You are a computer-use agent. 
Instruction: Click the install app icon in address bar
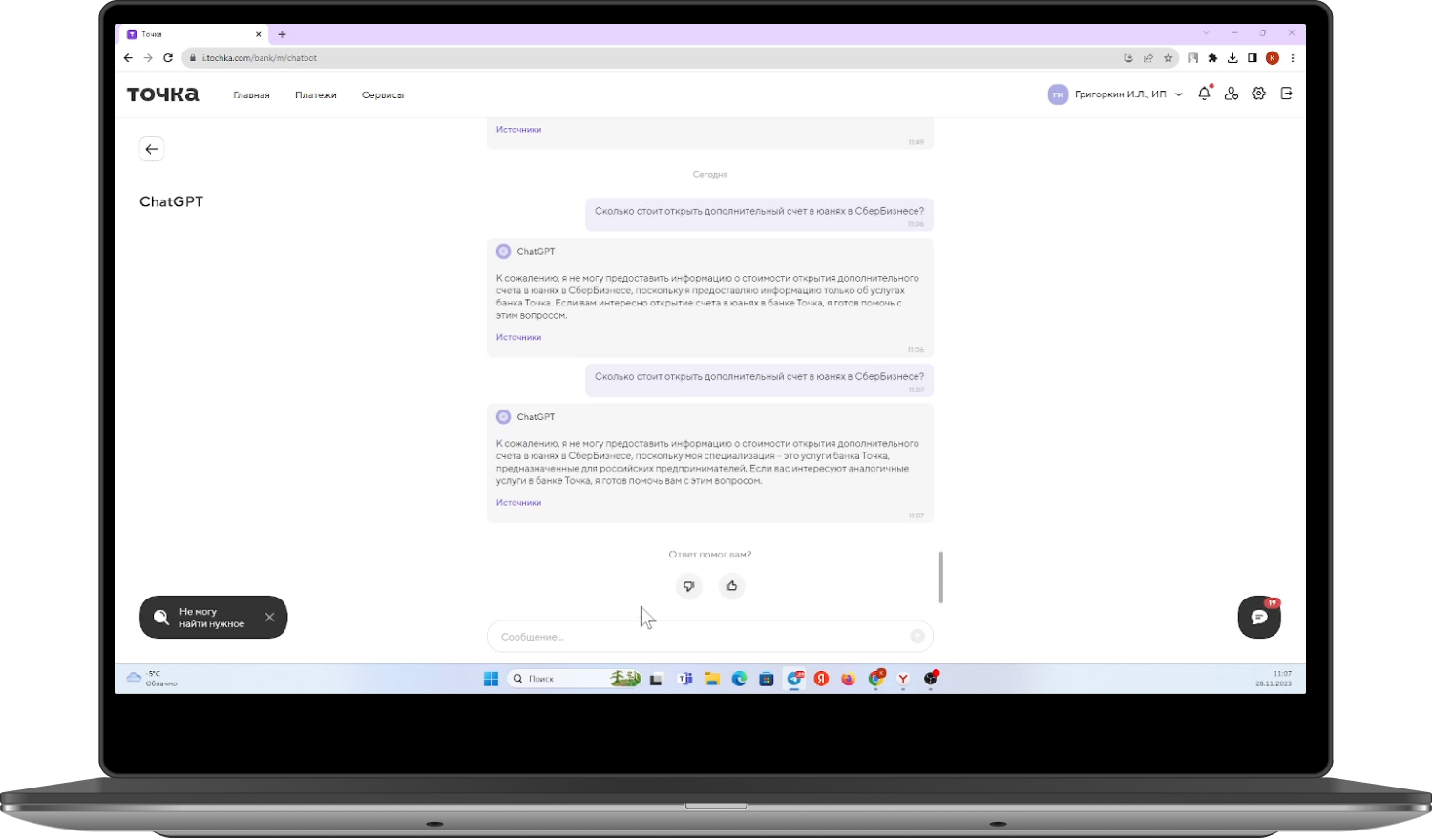coord(1128,58)
